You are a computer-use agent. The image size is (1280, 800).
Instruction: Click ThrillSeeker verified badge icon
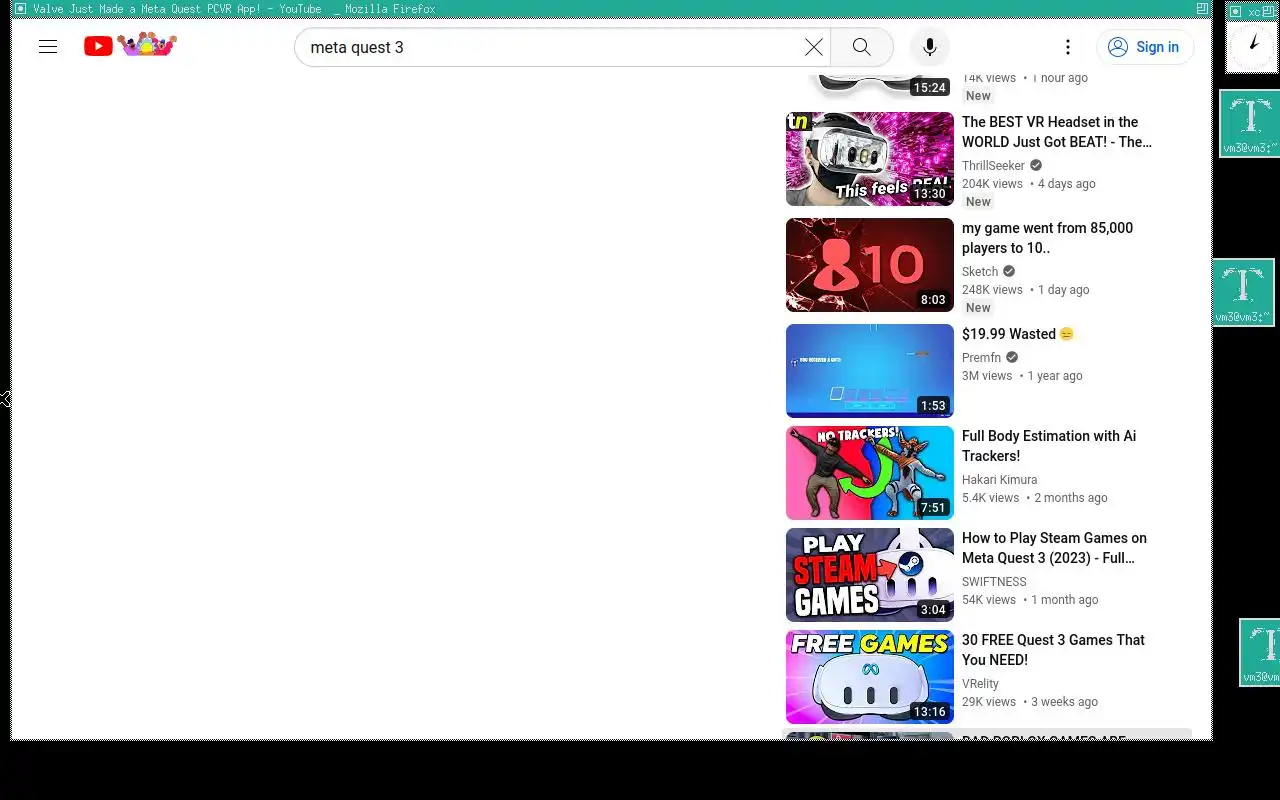click(1036, 166)
